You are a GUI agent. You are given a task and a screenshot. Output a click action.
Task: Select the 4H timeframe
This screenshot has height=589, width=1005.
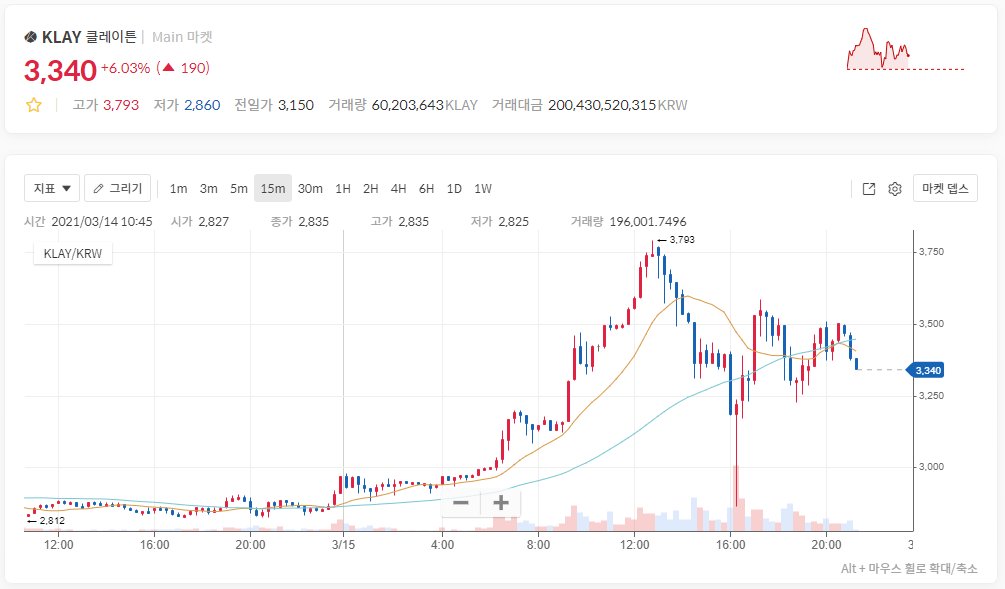coord(398,188)
